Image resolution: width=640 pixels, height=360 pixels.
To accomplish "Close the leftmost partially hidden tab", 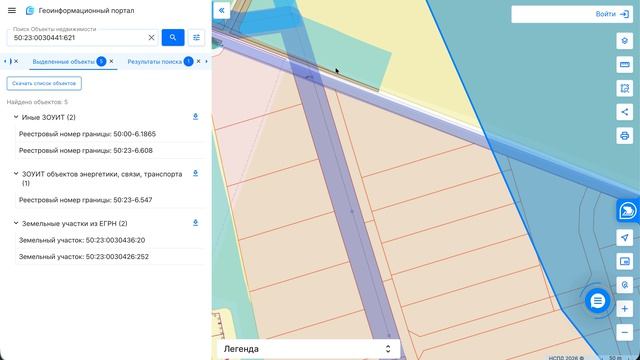I will 16,61.
